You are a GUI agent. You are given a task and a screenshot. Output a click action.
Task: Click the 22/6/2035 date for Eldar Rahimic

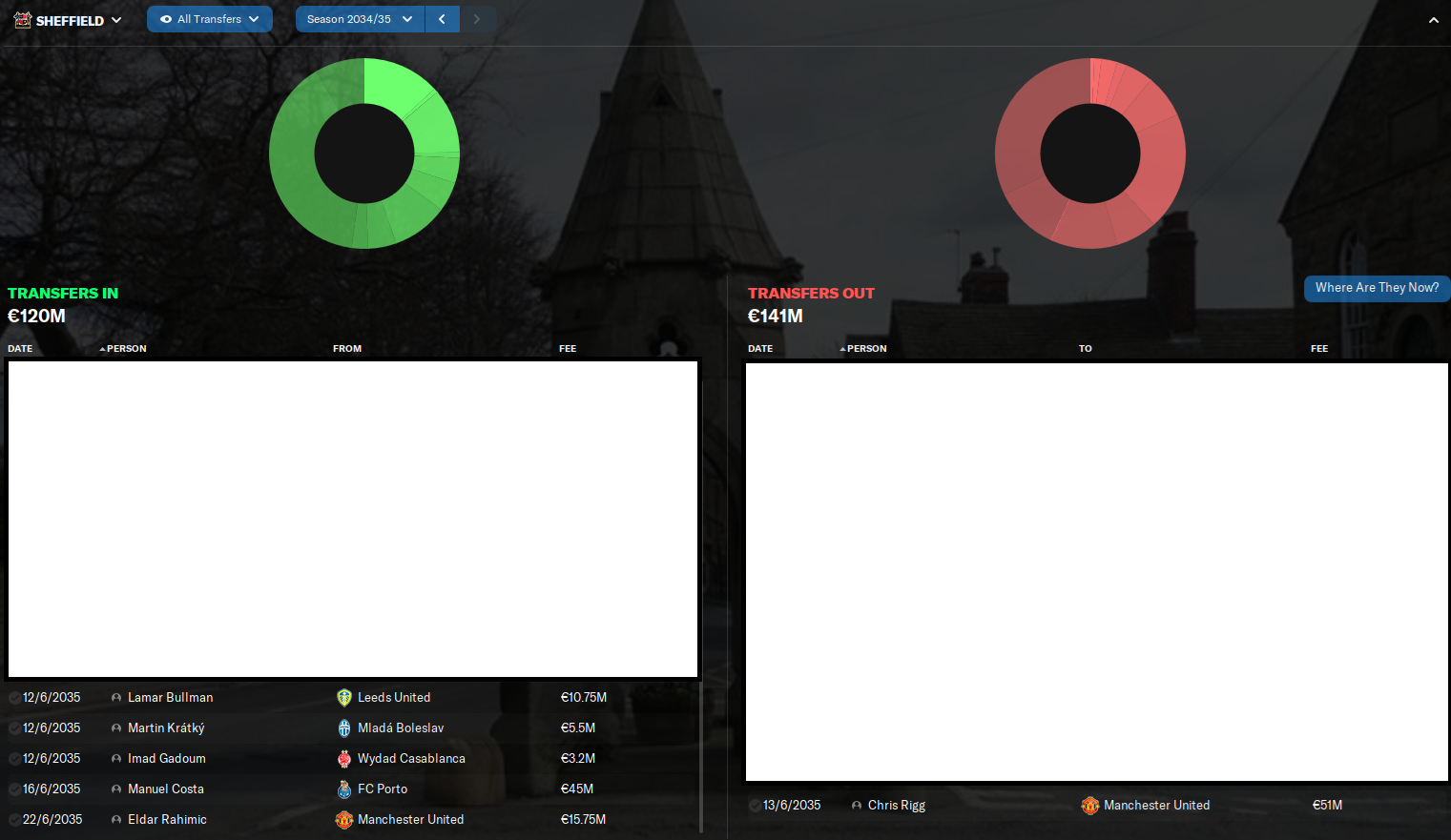tap(52, 820)
